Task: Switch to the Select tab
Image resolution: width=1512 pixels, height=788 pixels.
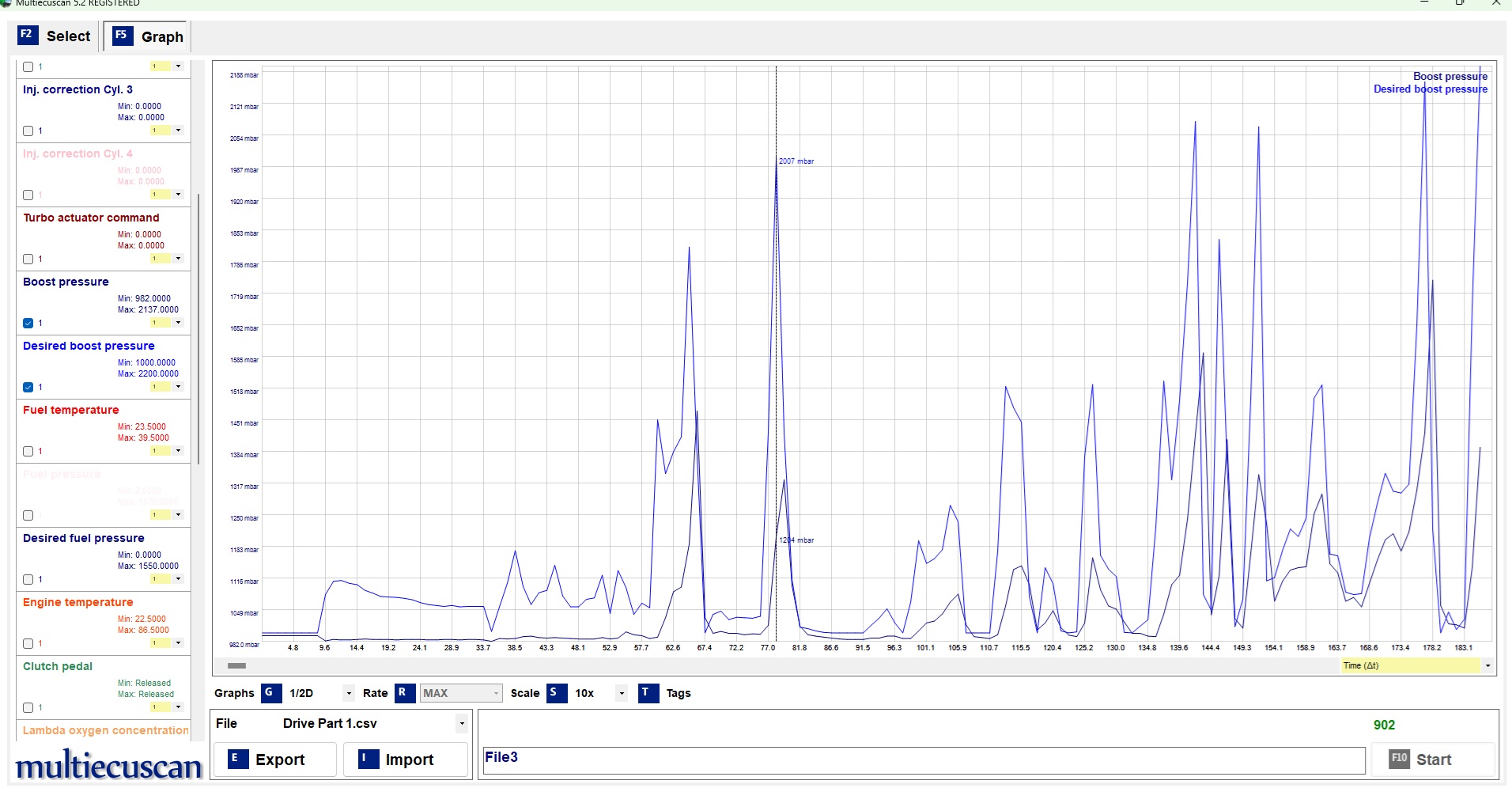Action: (x=55, y=36)
